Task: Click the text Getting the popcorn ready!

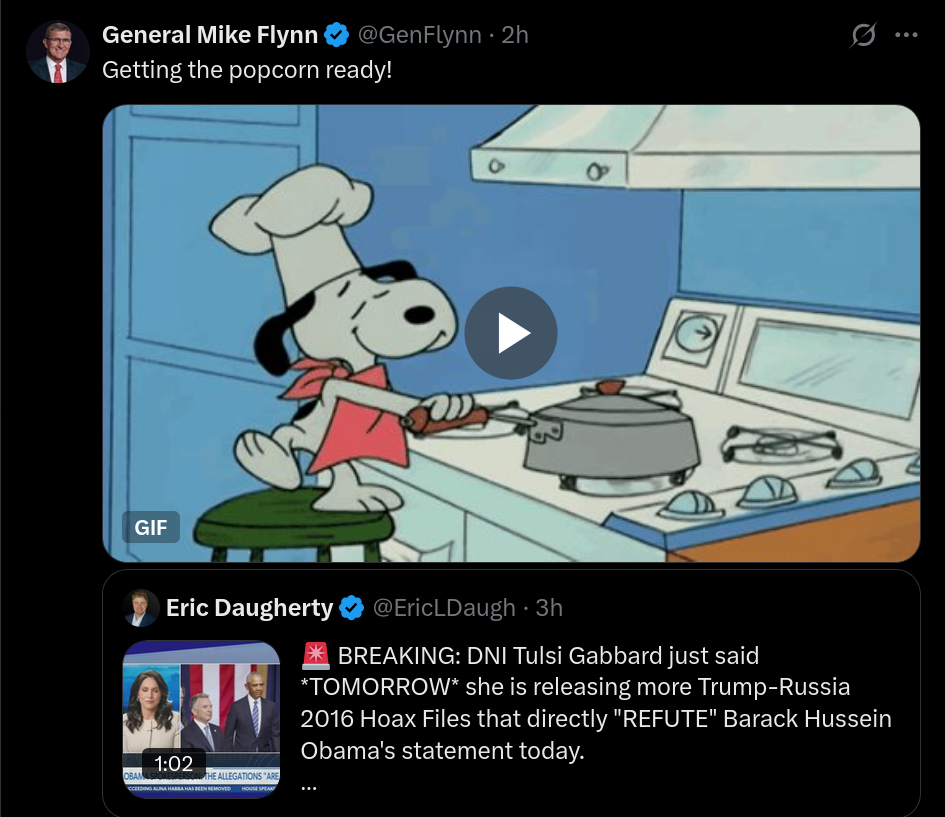Action: coord(247,70)
